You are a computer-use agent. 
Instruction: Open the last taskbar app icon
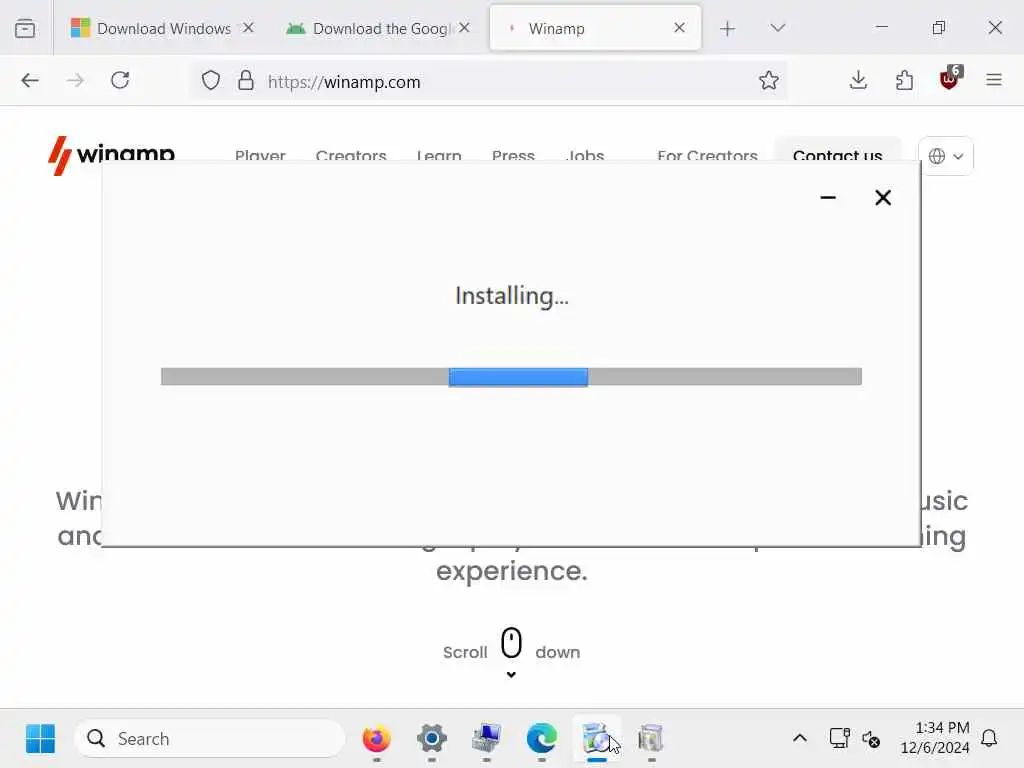click(x=651, y=739)
